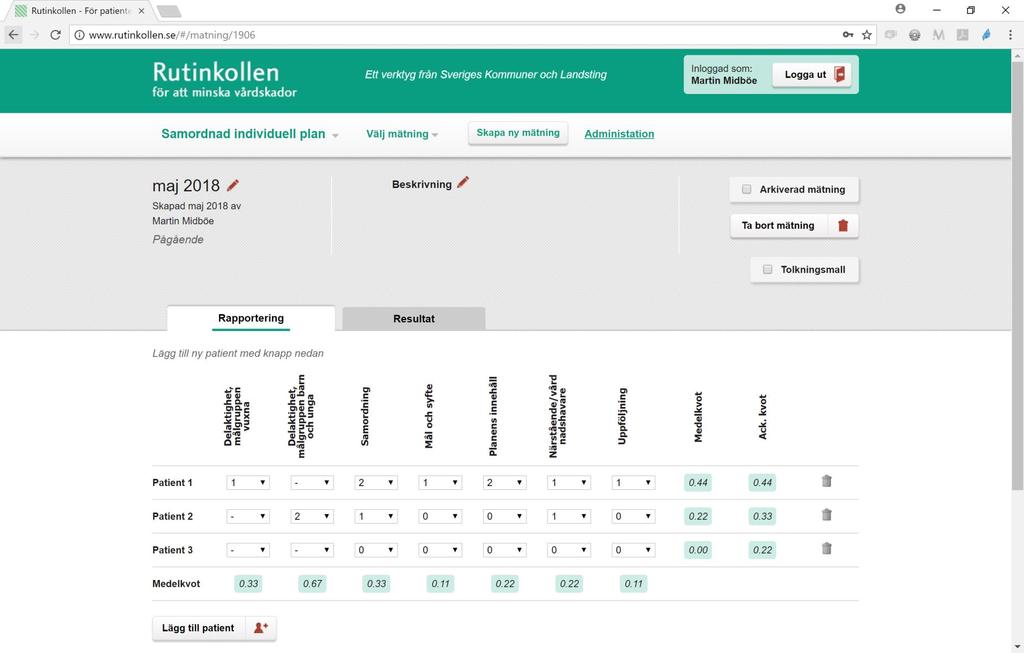Click the add-person icon on Lägg till patient
This screenshot has height=653, width=1024.
pyautogui.click(x=261, y=628)
